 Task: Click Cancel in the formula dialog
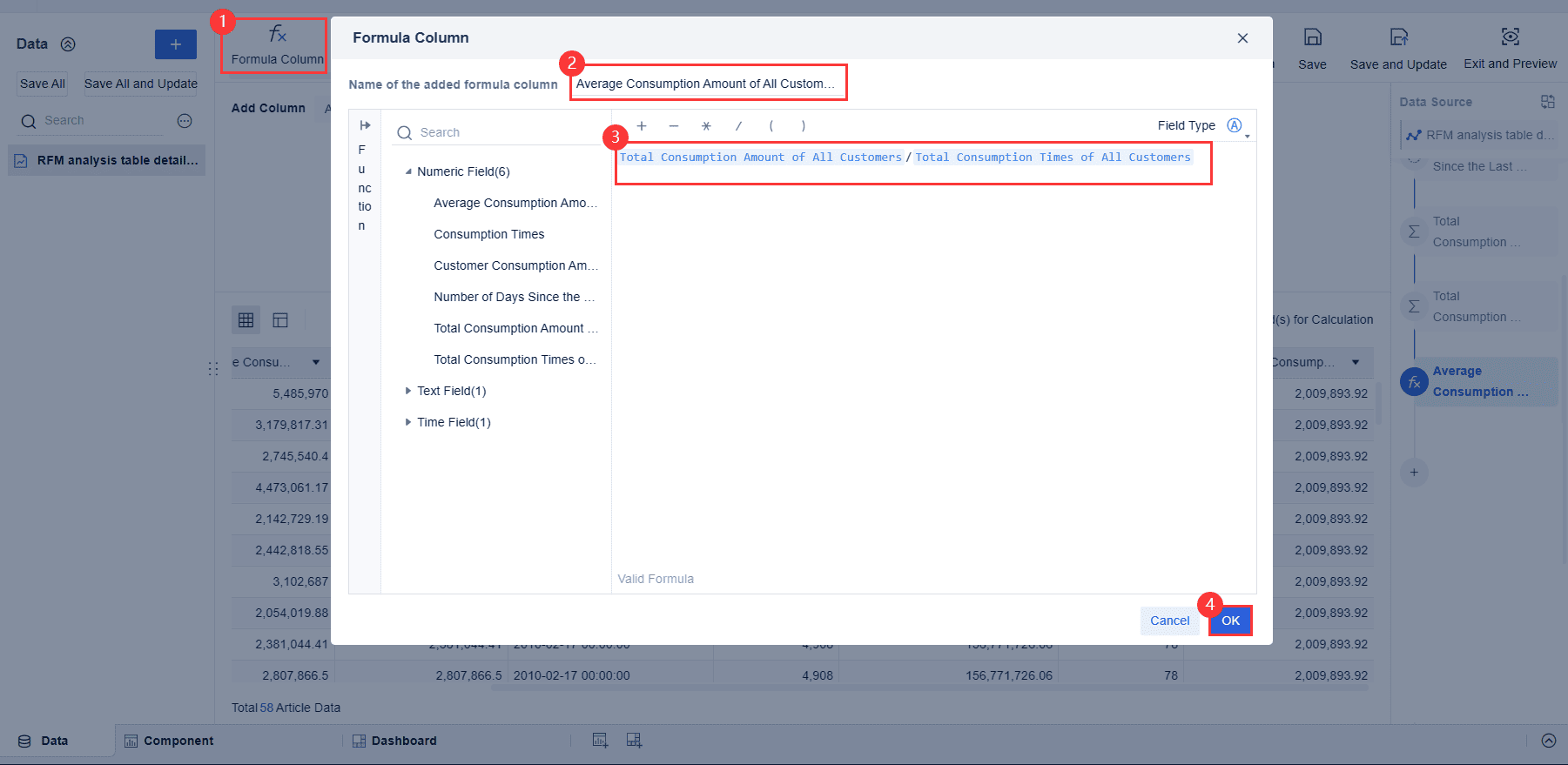(x=1169, y=621)
